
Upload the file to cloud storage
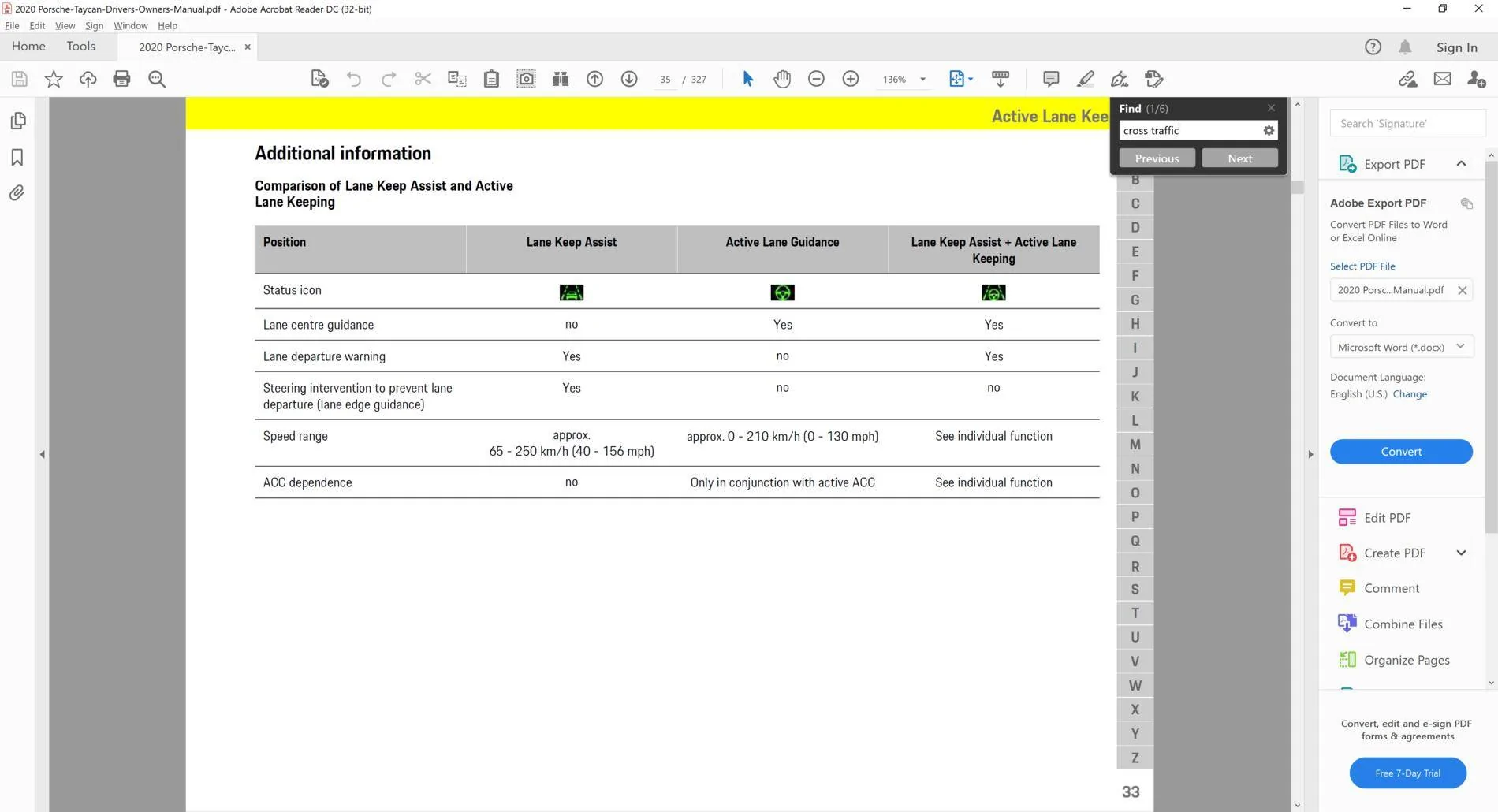point(88,79)
